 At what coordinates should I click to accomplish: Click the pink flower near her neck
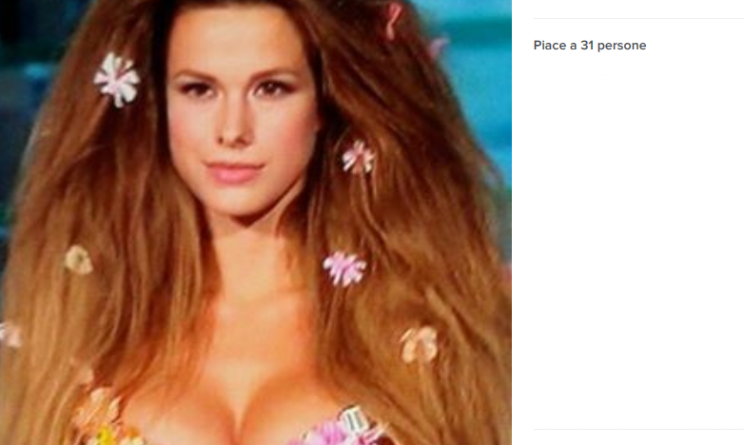(x=345, y=268)
